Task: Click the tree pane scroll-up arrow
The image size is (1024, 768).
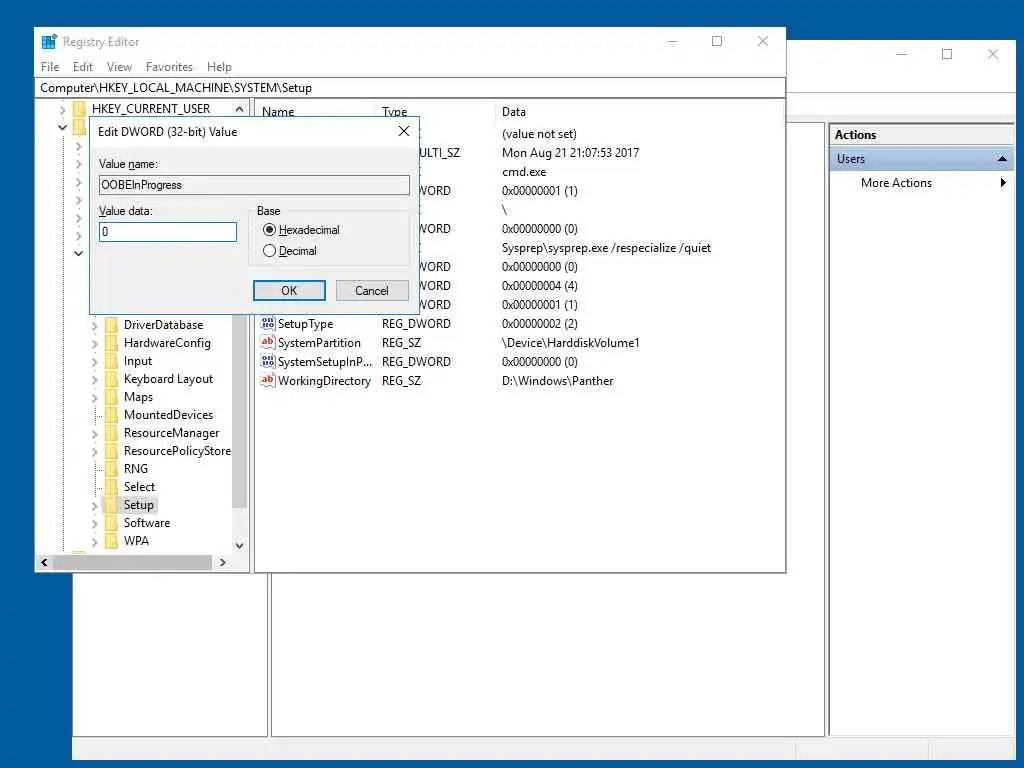Action: coord(240,109)
